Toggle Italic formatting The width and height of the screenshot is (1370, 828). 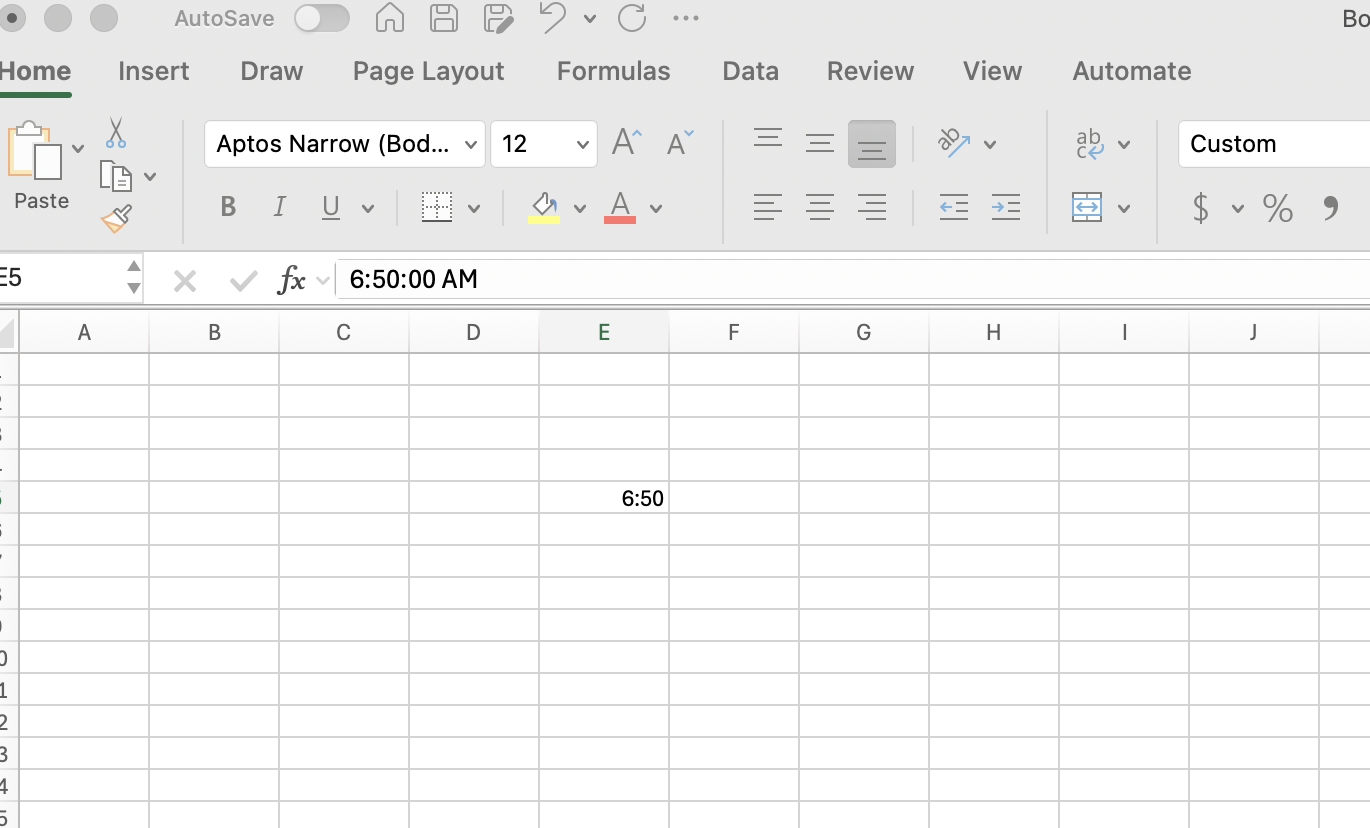click(280, 207)
